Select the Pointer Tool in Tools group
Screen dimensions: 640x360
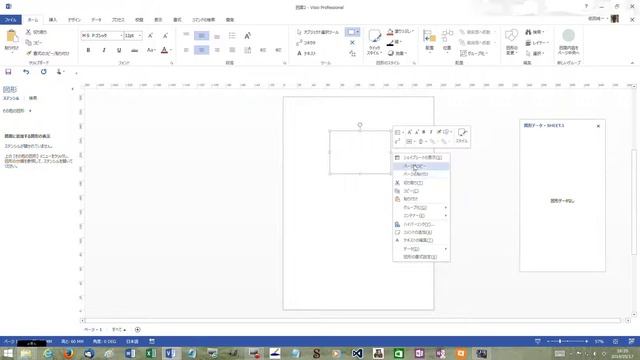point(318,32)
